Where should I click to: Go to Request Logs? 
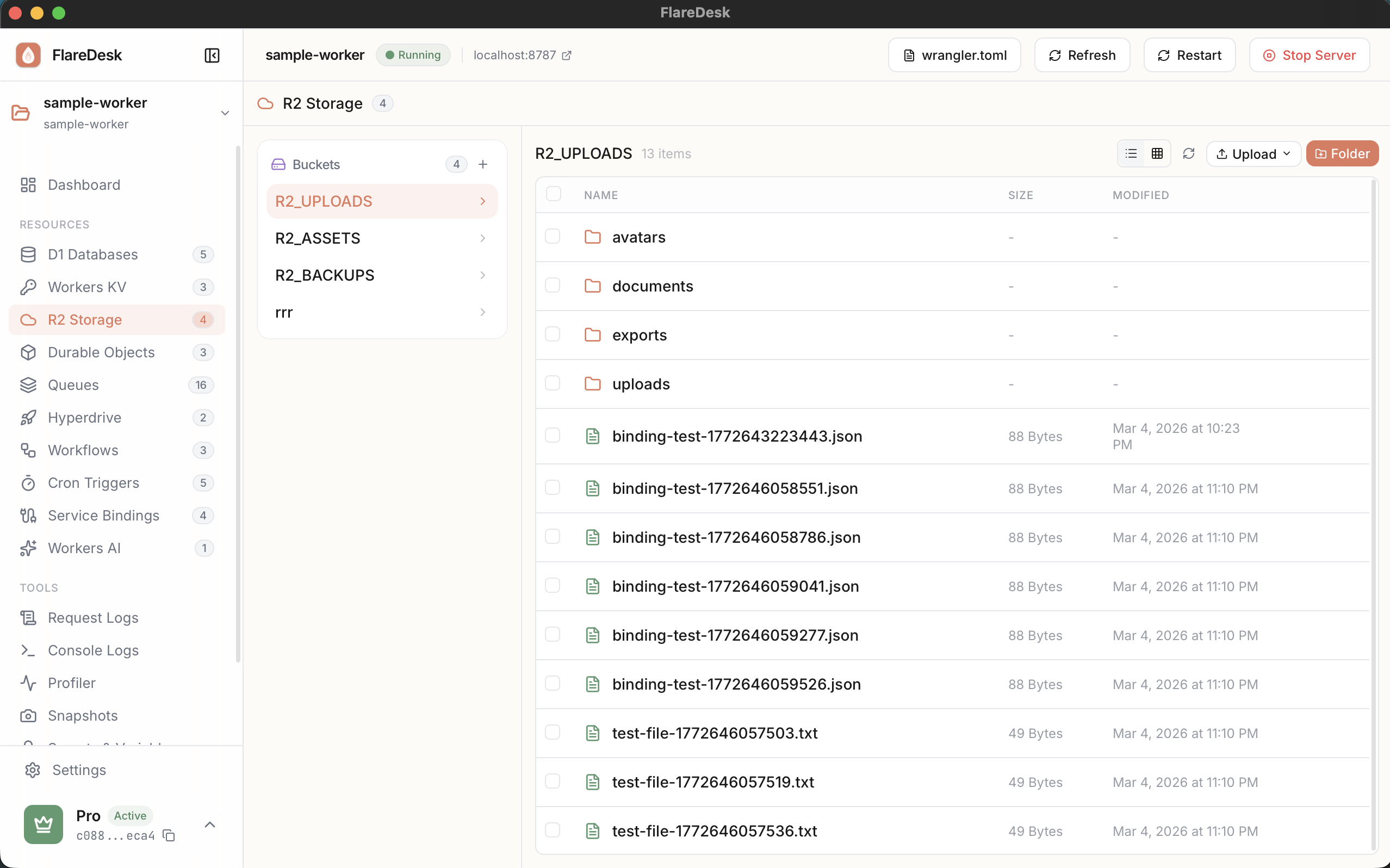93,617
